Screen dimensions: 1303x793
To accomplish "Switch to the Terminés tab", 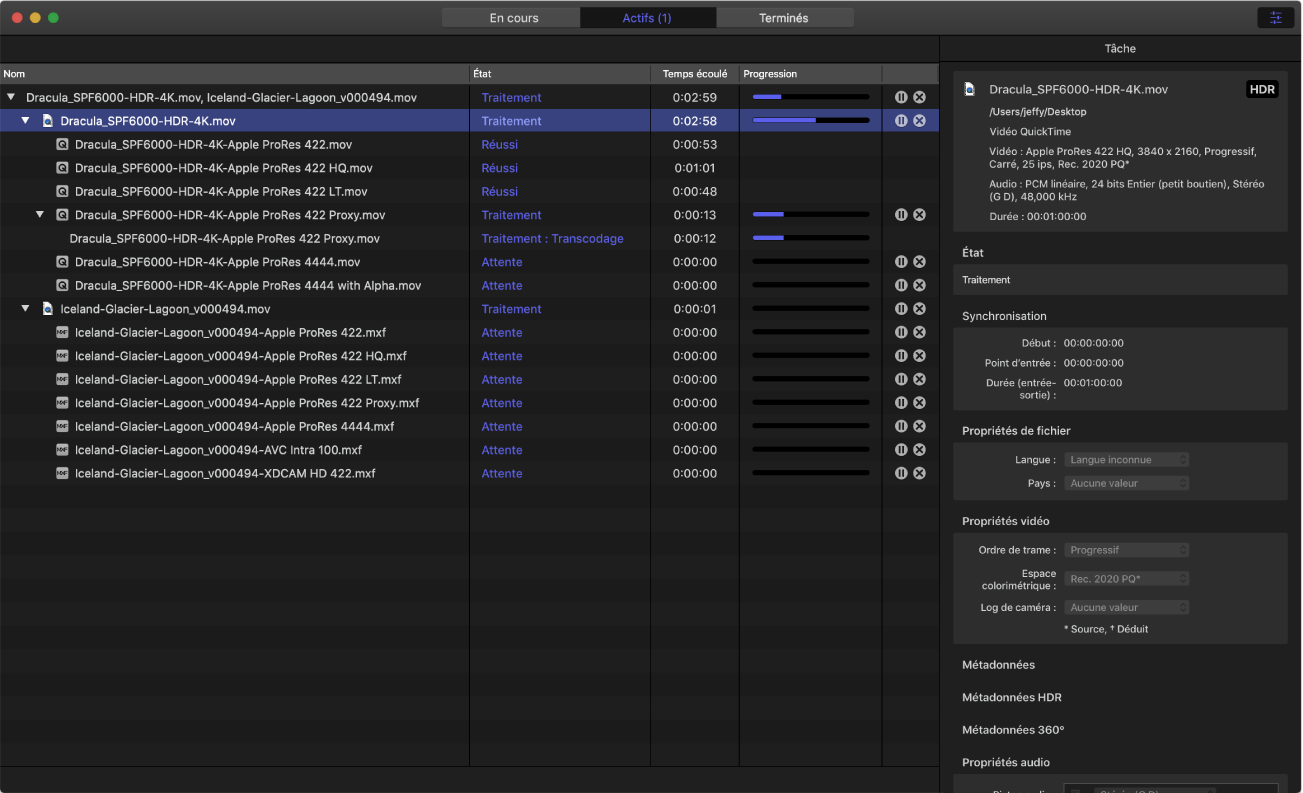I will [784, 18].
